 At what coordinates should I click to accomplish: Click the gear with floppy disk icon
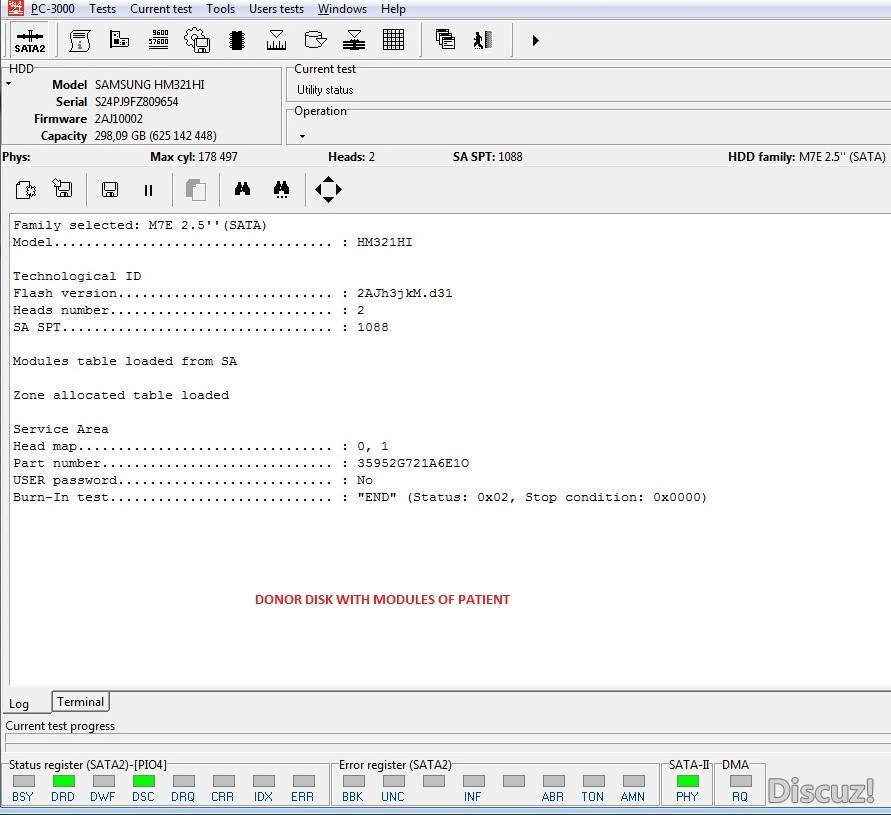pyautogui.click(x=197, y=40)
